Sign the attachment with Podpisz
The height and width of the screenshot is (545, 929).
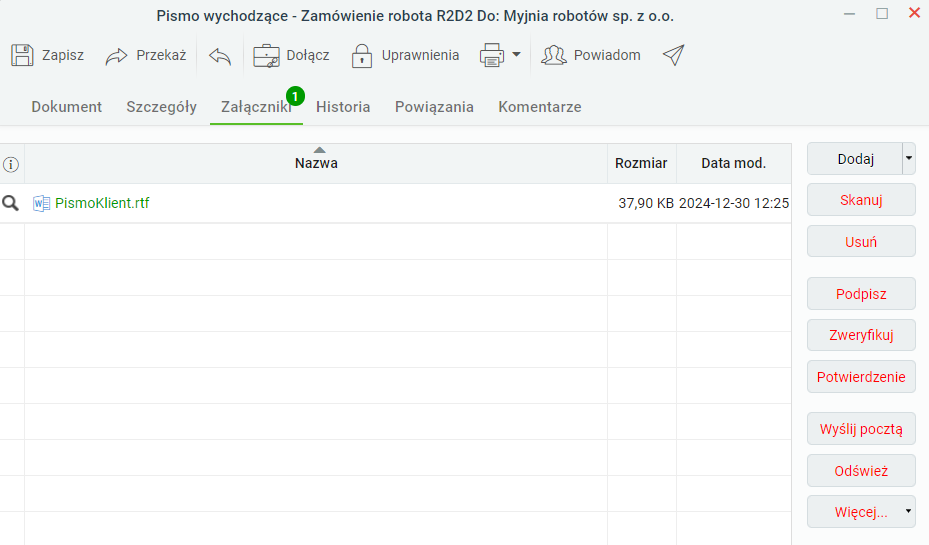(861, 294)
